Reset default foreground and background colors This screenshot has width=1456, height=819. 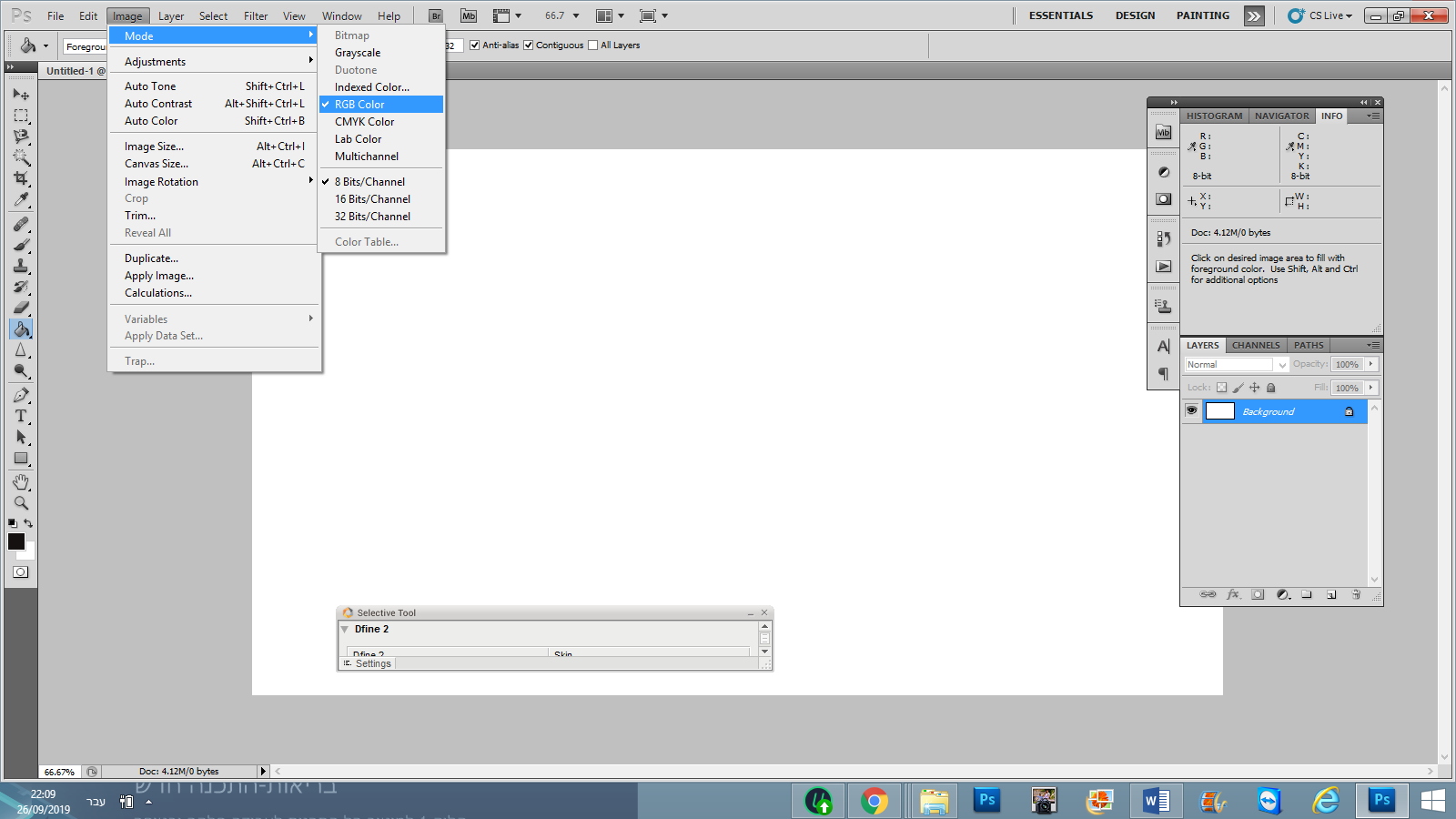12,523
